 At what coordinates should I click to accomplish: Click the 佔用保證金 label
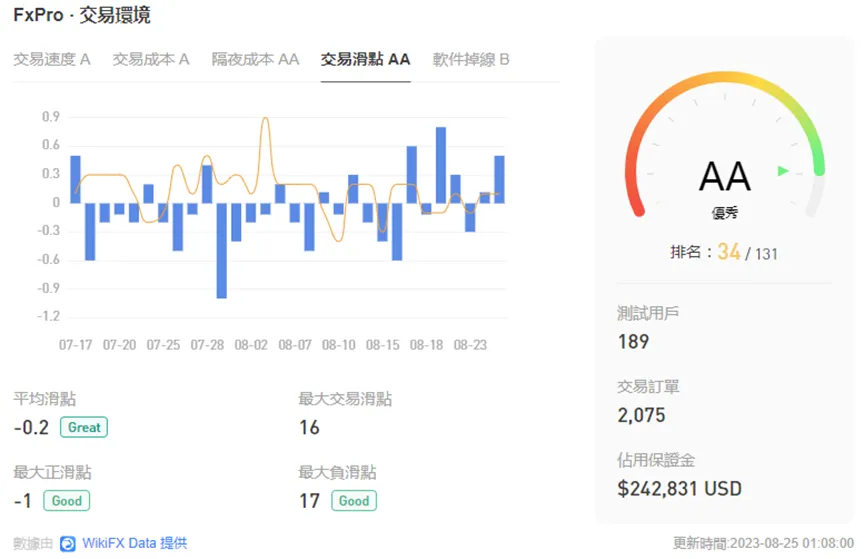coord(656,460)
